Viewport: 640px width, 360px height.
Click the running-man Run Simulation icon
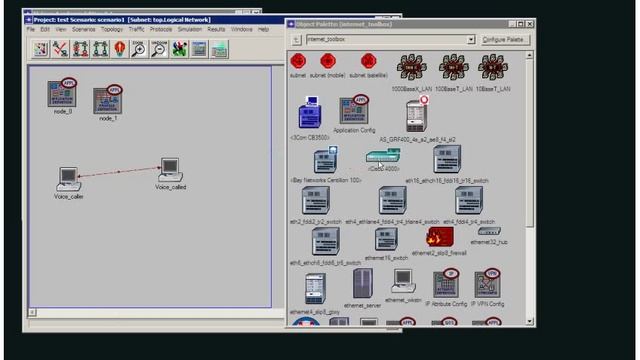coord(179,49)
